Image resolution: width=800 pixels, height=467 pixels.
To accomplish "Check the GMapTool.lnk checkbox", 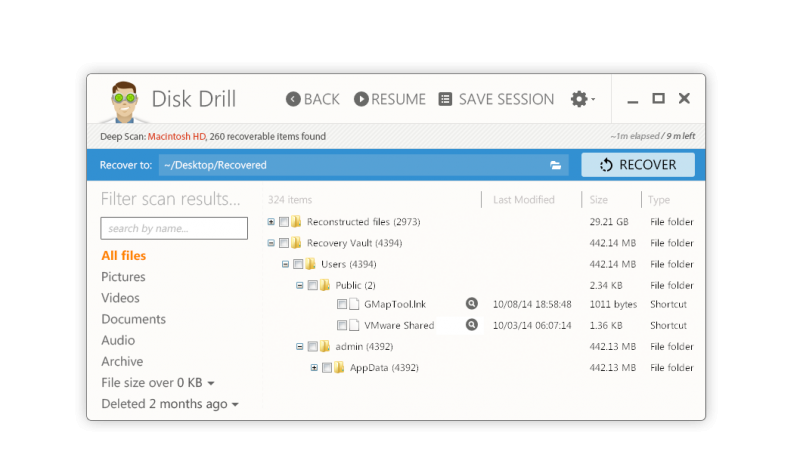I will (x=342, y=304).
